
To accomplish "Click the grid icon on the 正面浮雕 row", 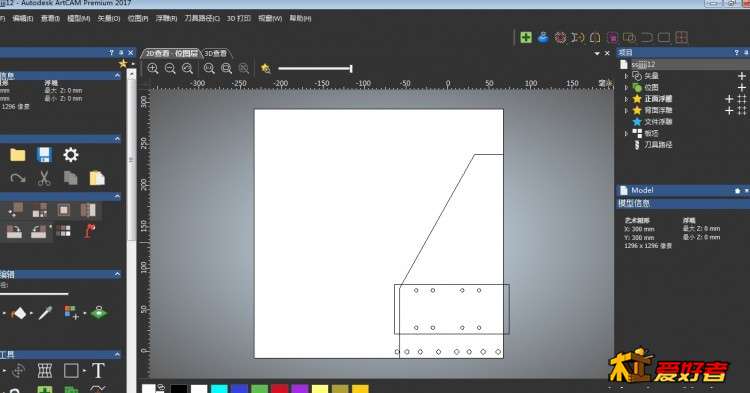I will 741,99.
